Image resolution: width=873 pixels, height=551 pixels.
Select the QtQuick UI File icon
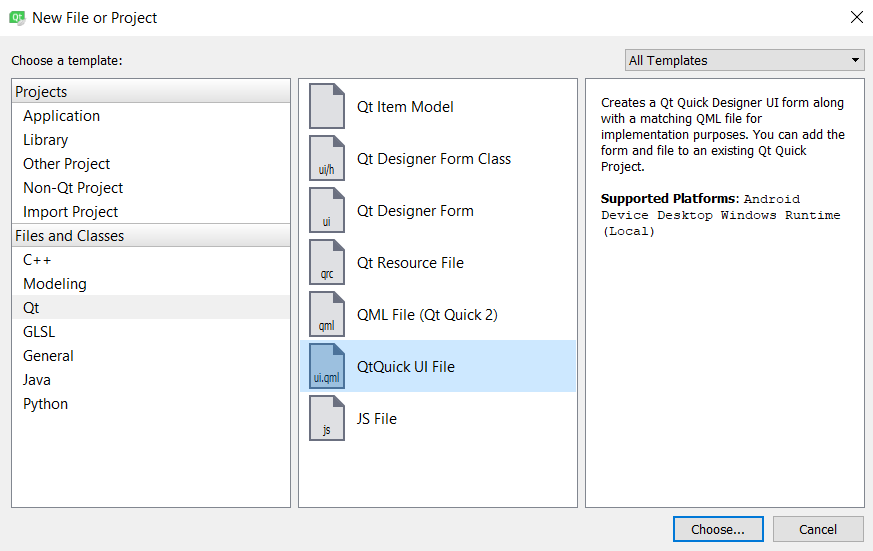326,367
